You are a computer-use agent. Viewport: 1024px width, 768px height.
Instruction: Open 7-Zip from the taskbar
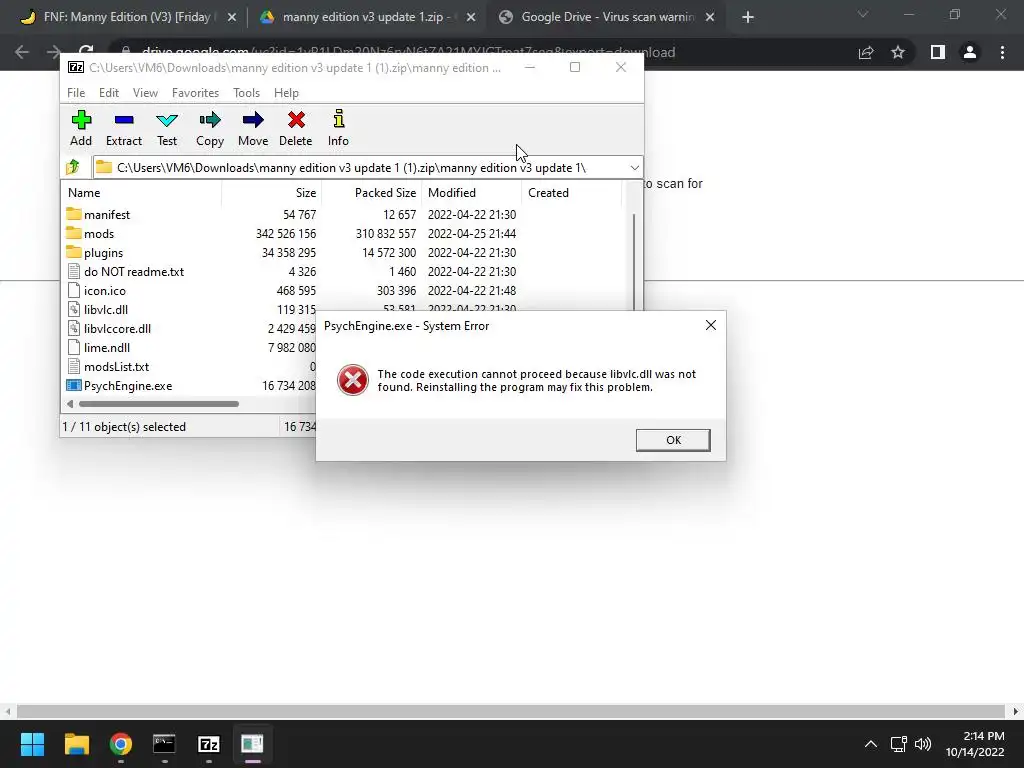[x=208, y=744]
